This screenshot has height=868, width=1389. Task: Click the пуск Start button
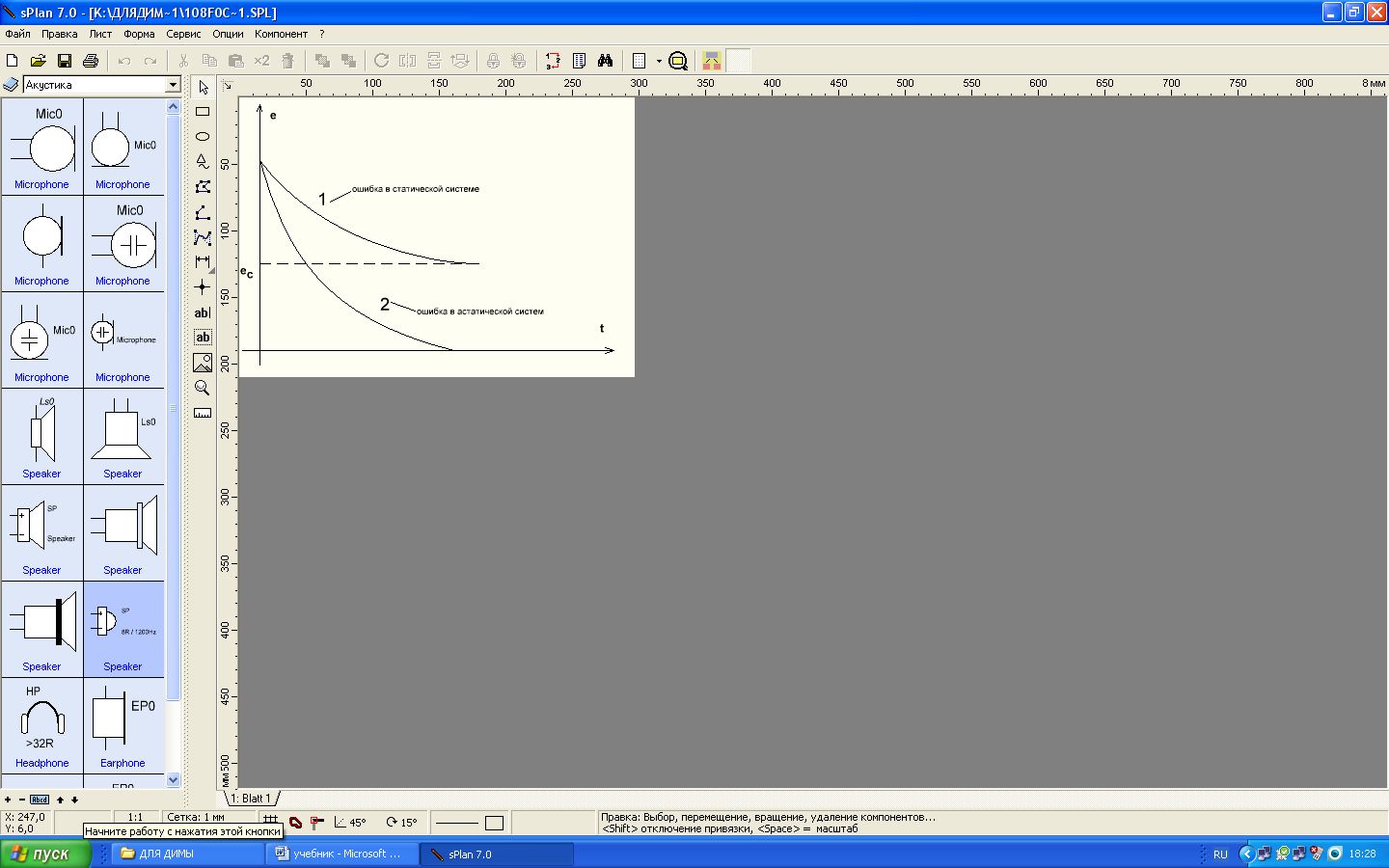coord(45,854)
